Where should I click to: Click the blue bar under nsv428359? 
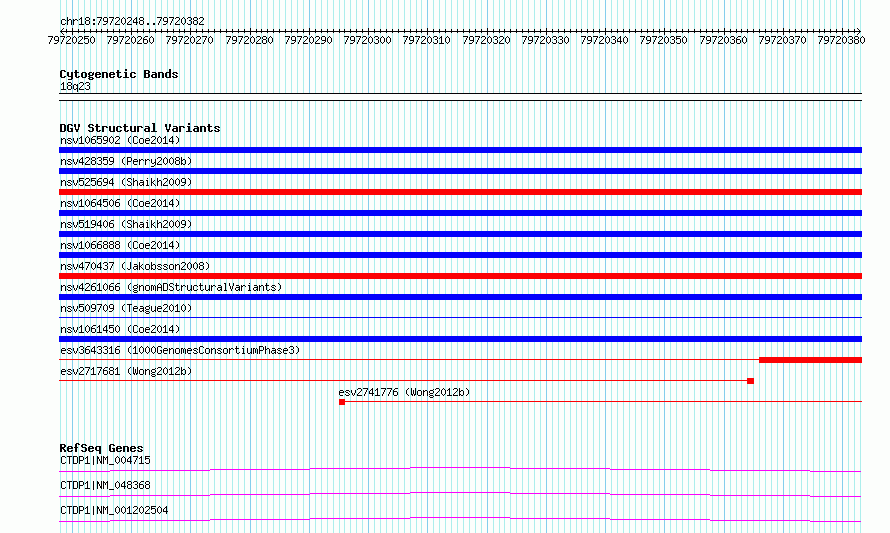(460, 171)
